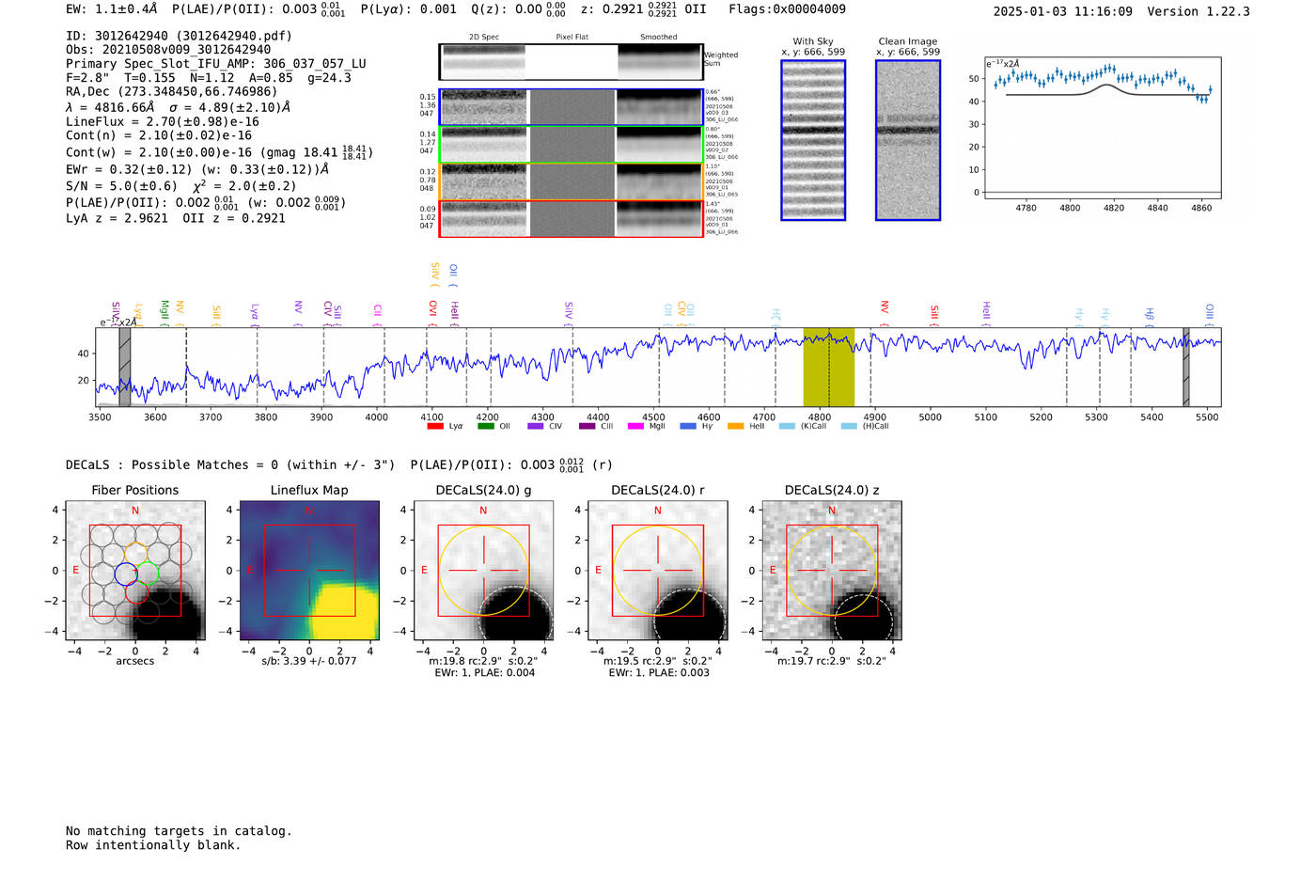
Task: Click the hatched gray region near 5460 Å
Action: point(1186,367)
